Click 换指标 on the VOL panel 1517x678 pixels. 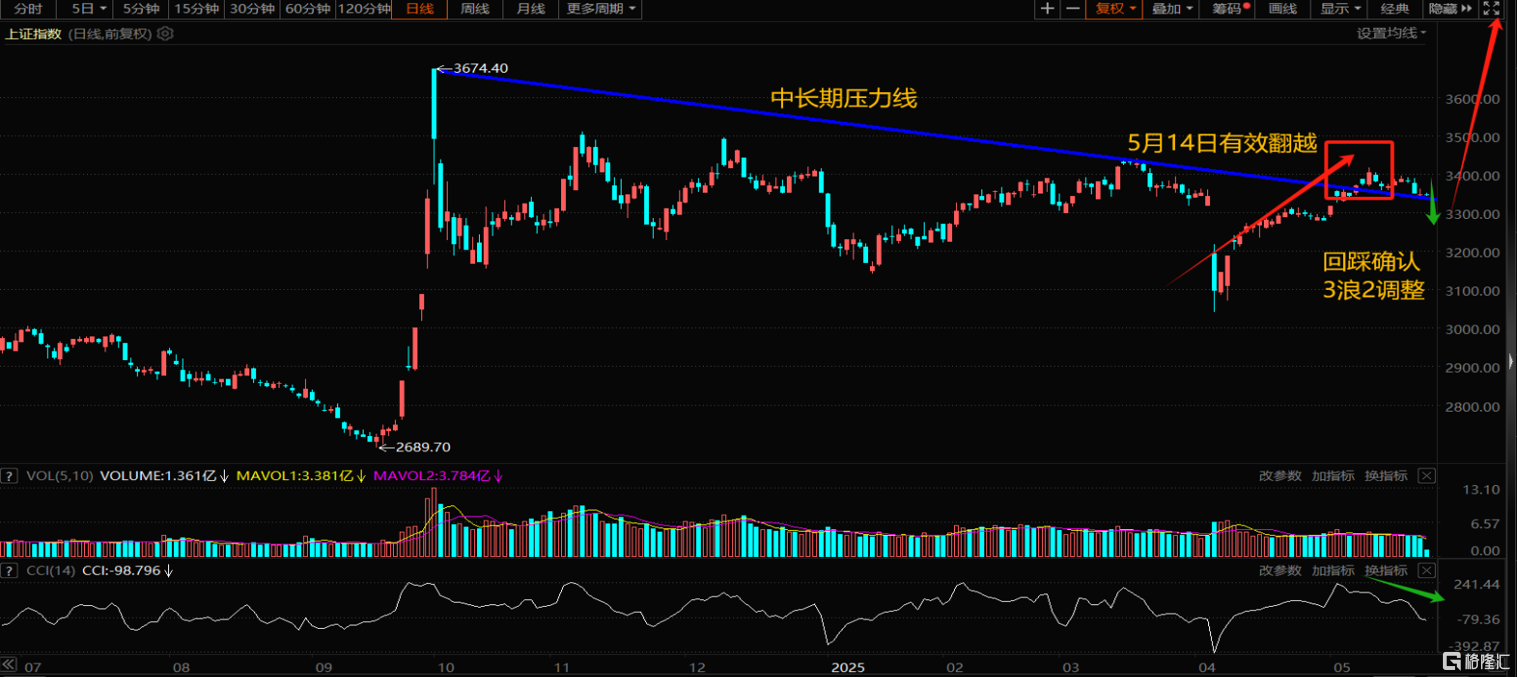click(1386, 476)
